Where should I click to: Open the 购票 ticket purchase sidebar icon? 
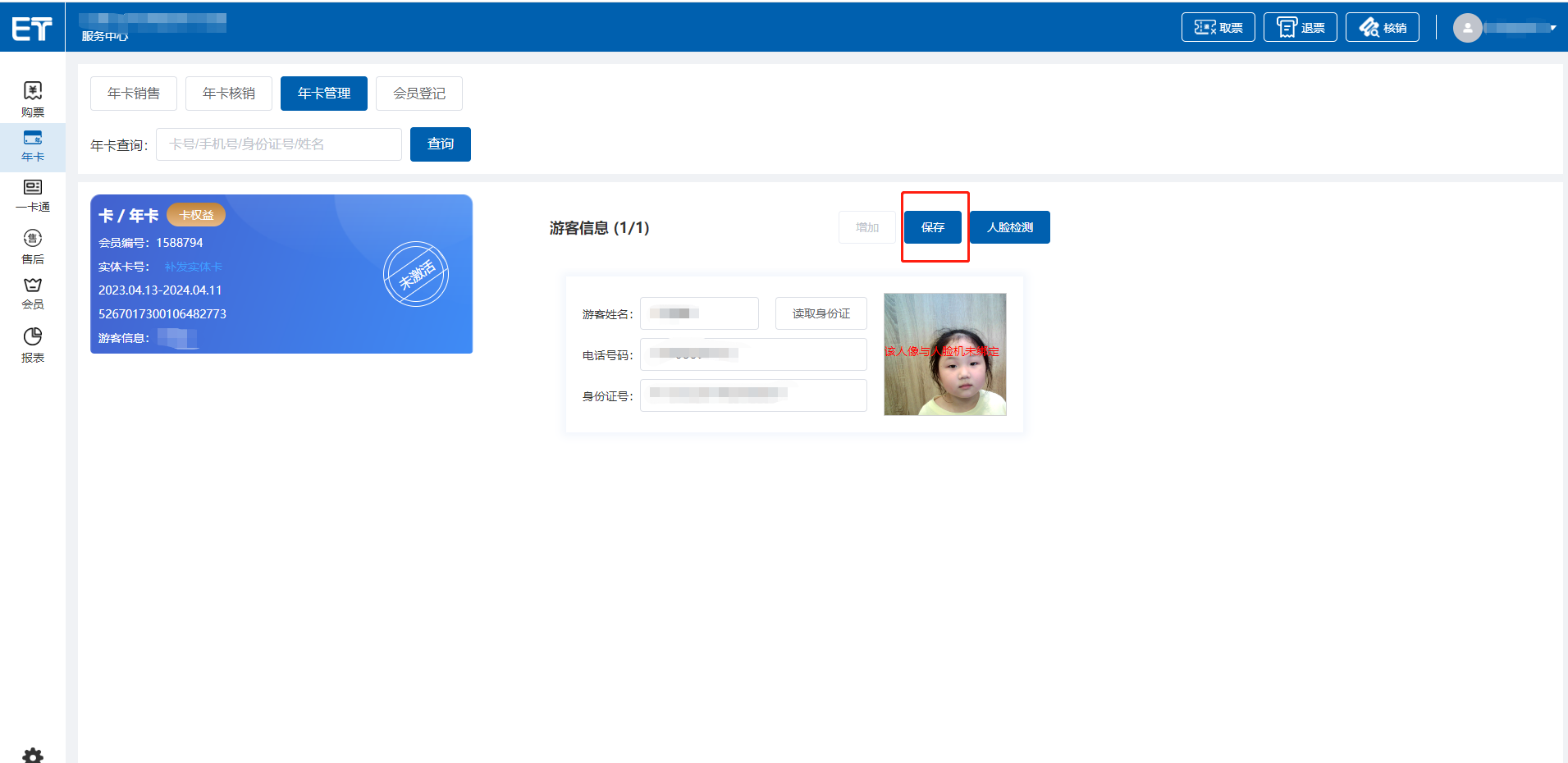point(33,98)
